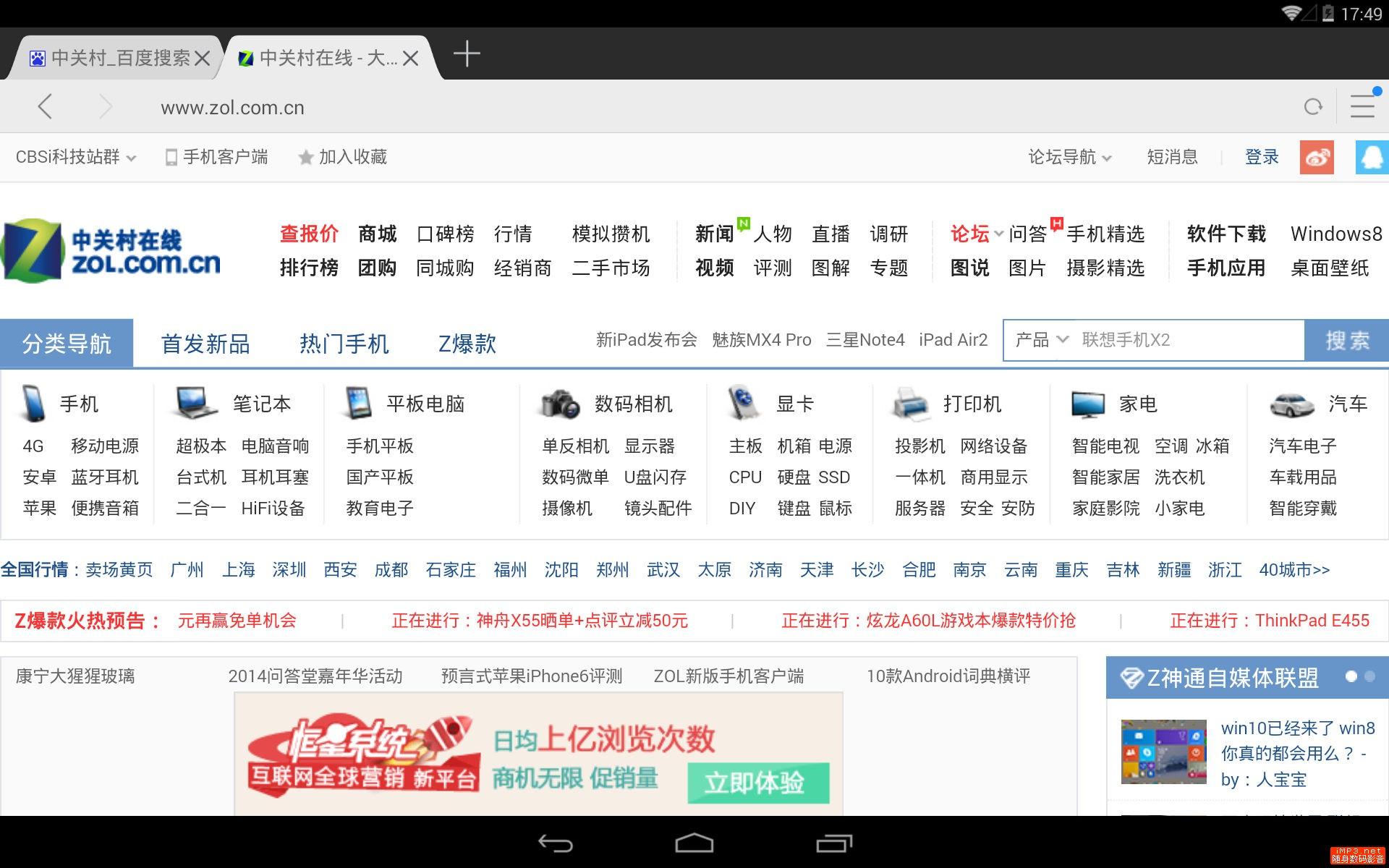The width and height of the screenshot is (1389, 868).
Task: Select the 分类导航 tab
Action: click(67, 343)
